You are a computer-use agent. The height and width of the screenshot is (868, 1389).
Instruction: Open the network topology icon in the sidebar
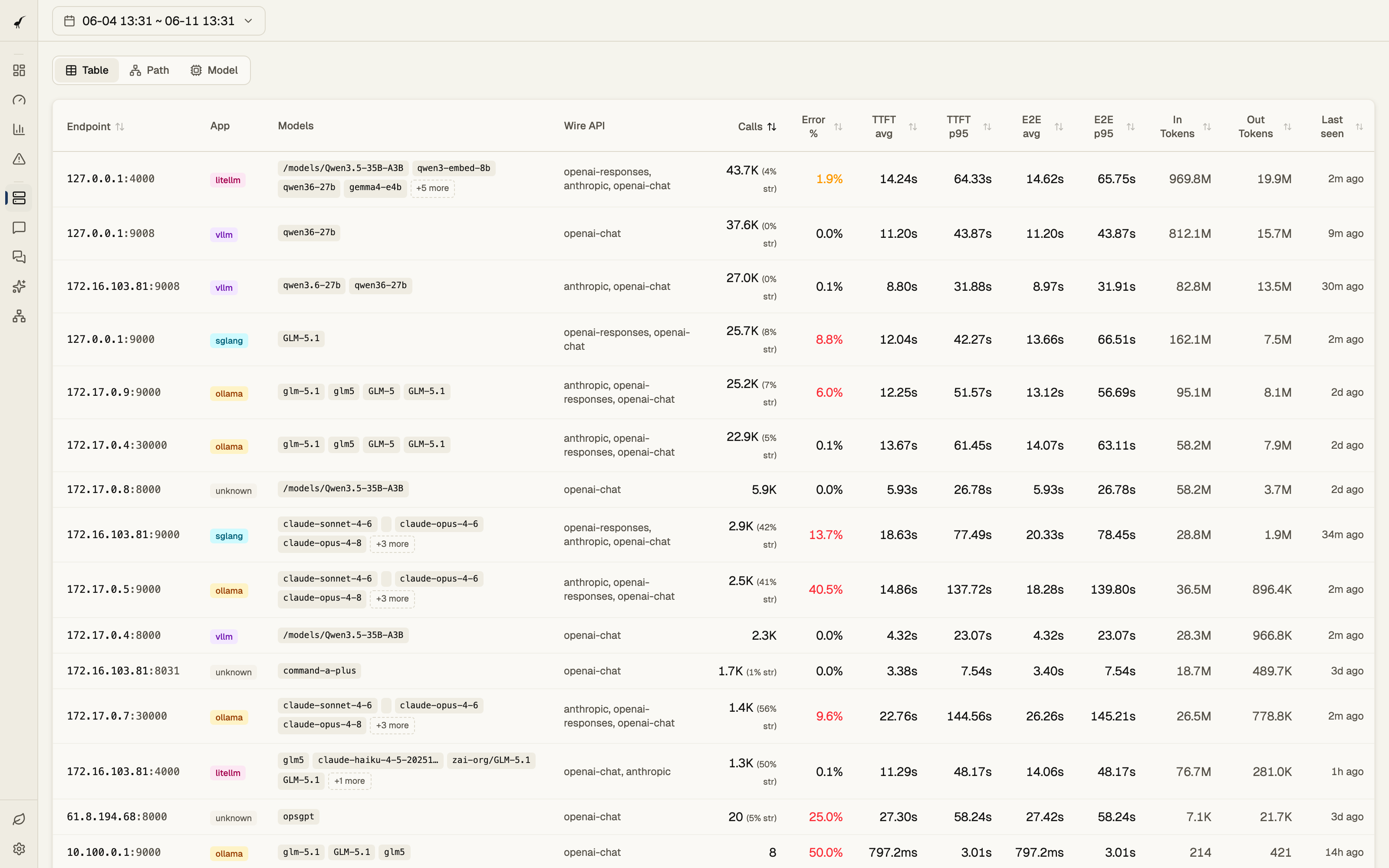click(x=19, y=316)
